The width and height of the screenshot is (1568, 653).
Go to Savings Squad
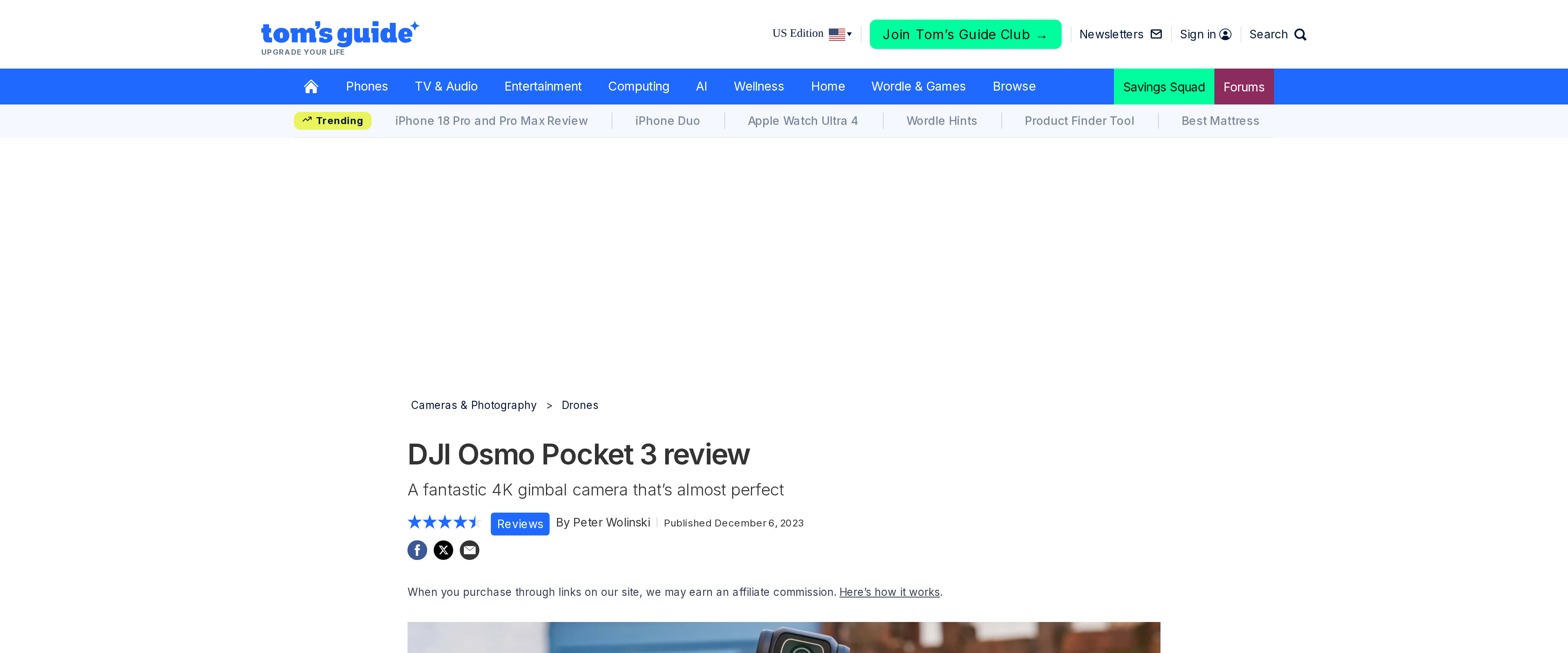pyautogui.click(x=1164, y=87)
